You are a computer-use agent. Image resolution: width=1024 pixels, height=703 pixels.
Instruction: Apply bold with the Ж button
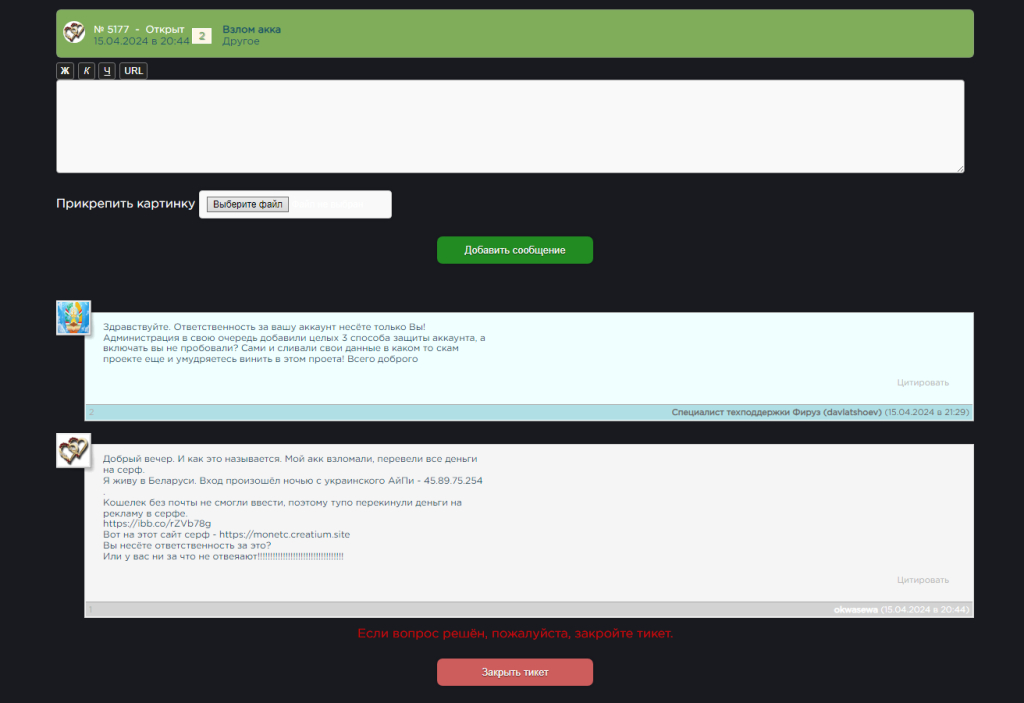pos(65,71)
